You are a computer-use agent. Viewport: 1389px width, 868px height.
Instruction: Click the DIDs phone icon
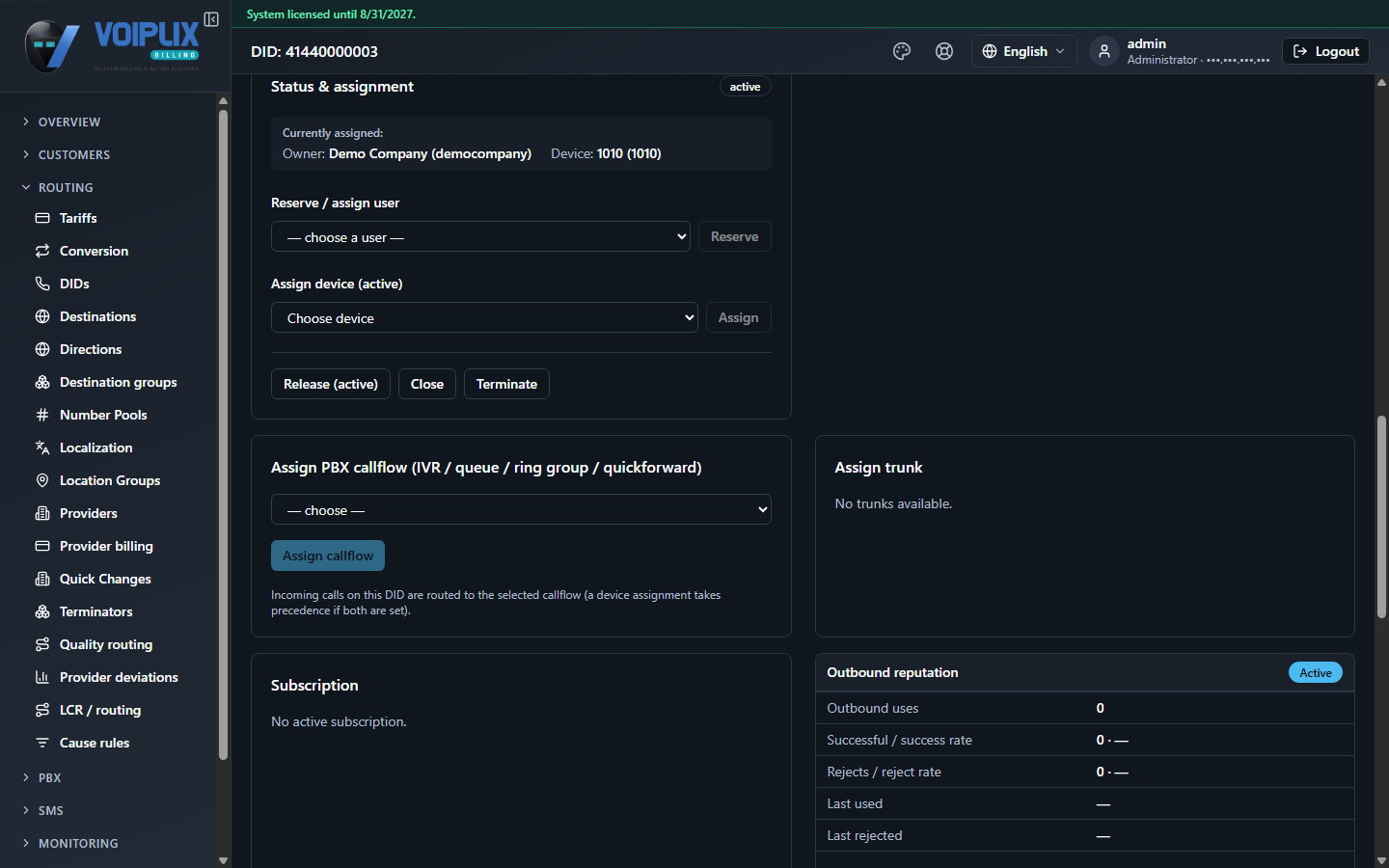42,284
